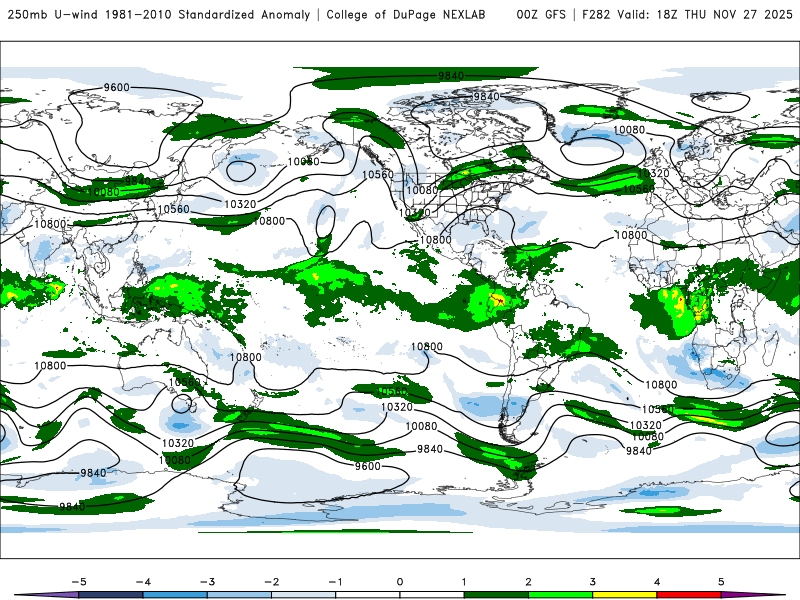Click the light blue -3 to -2 colorbar segment

[239, 595]
